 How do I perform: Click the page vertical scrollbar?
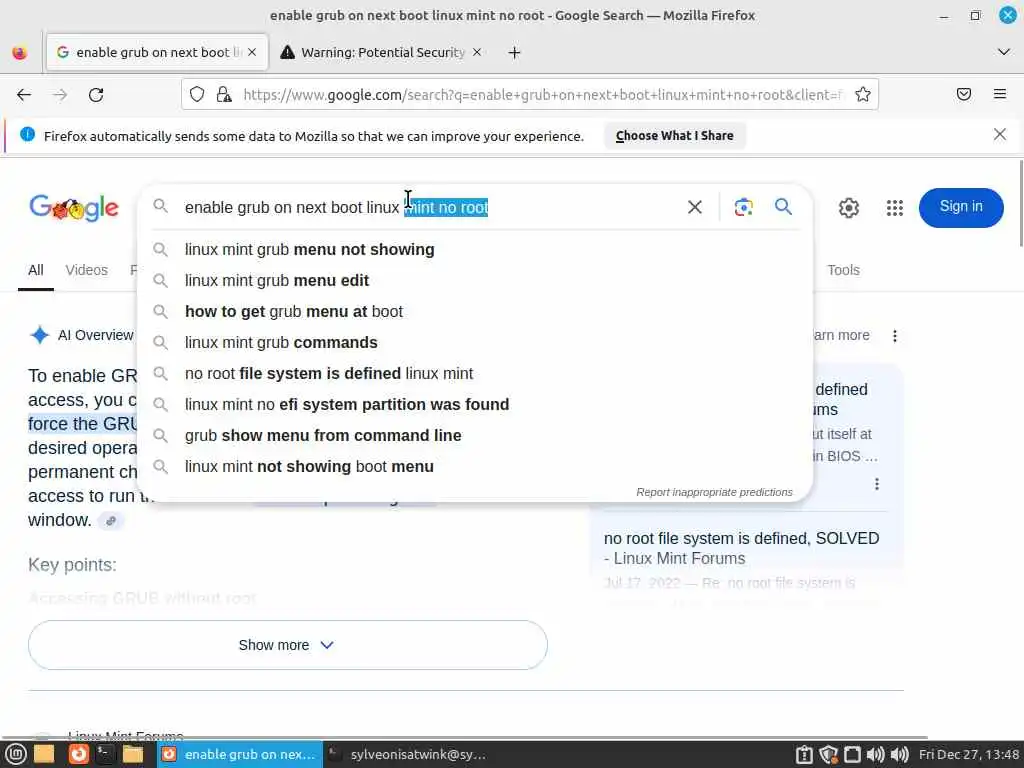click(1020, 204)
